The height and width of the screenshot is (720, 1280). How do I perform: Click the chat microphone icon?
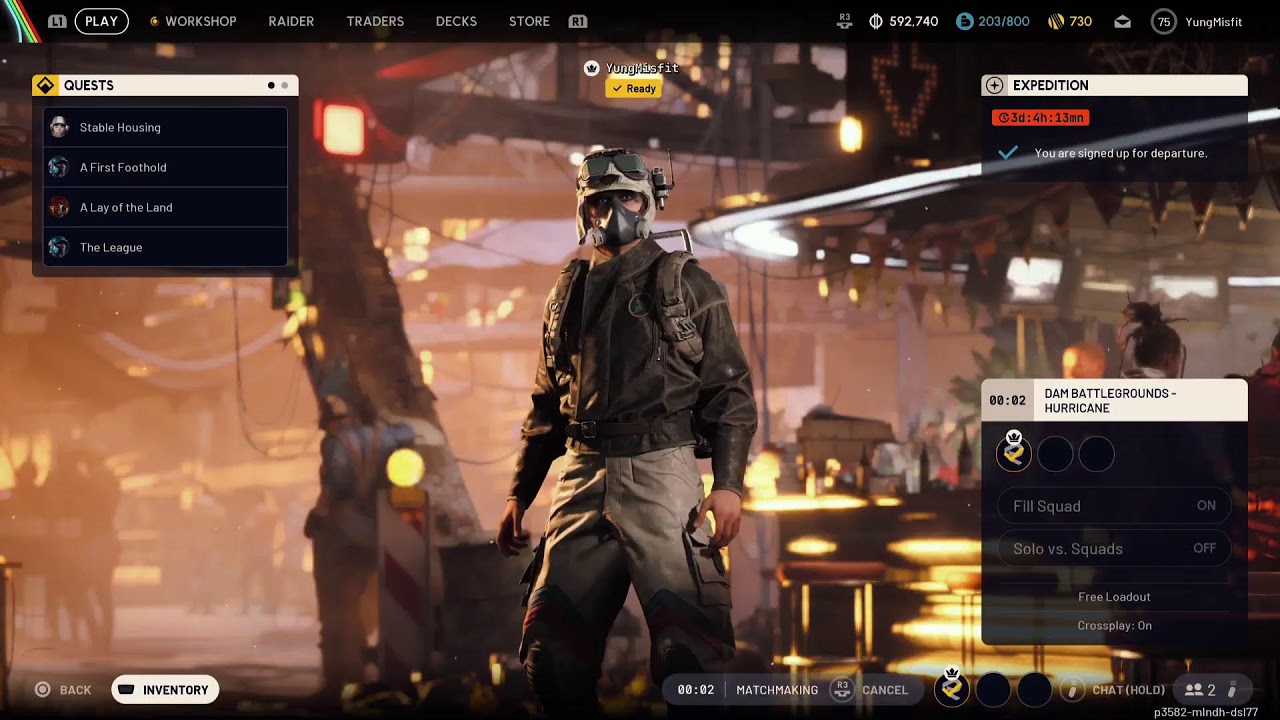(x=1072, y=689)
